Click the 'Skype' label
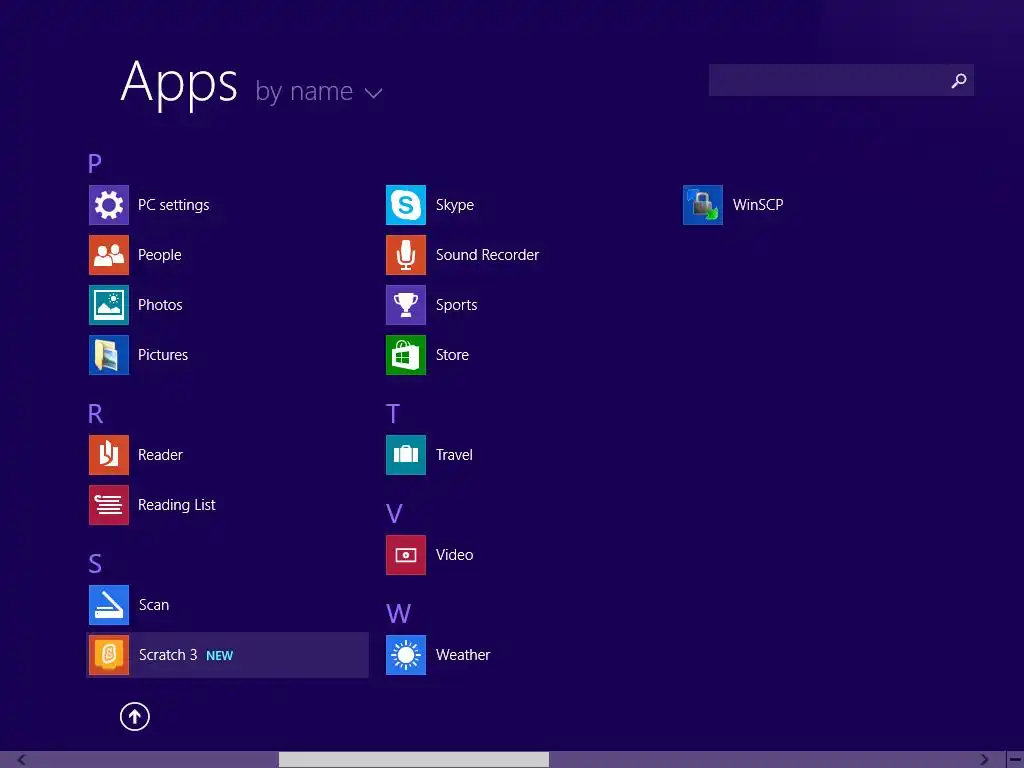Image resolution: width=1024 pixels, height=768 pixels. coord(455,205)
